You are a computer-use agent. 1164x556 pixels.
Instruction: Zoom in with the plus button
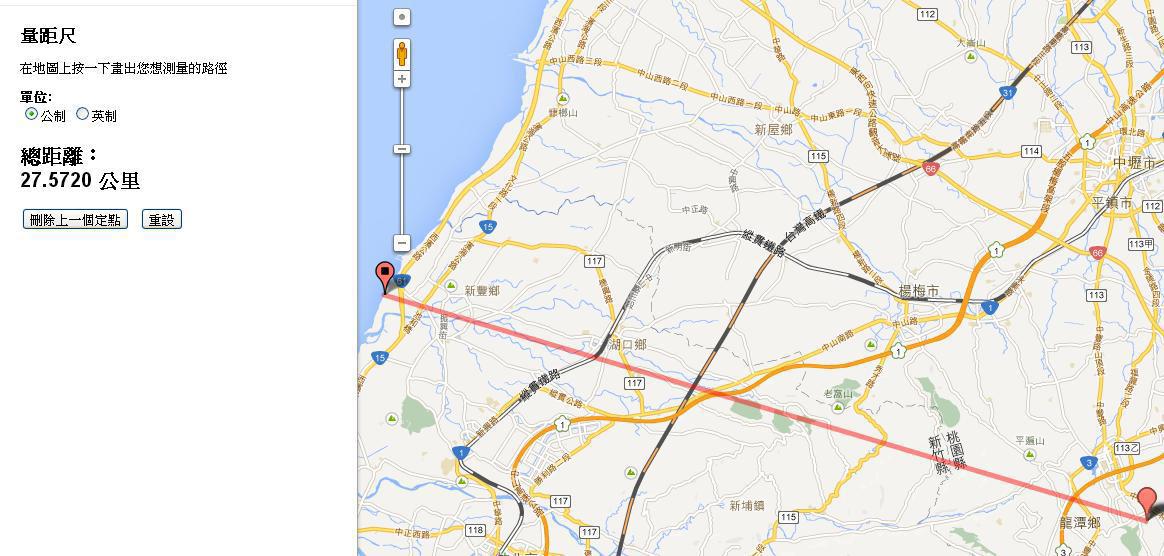click(x=402, y=79)
